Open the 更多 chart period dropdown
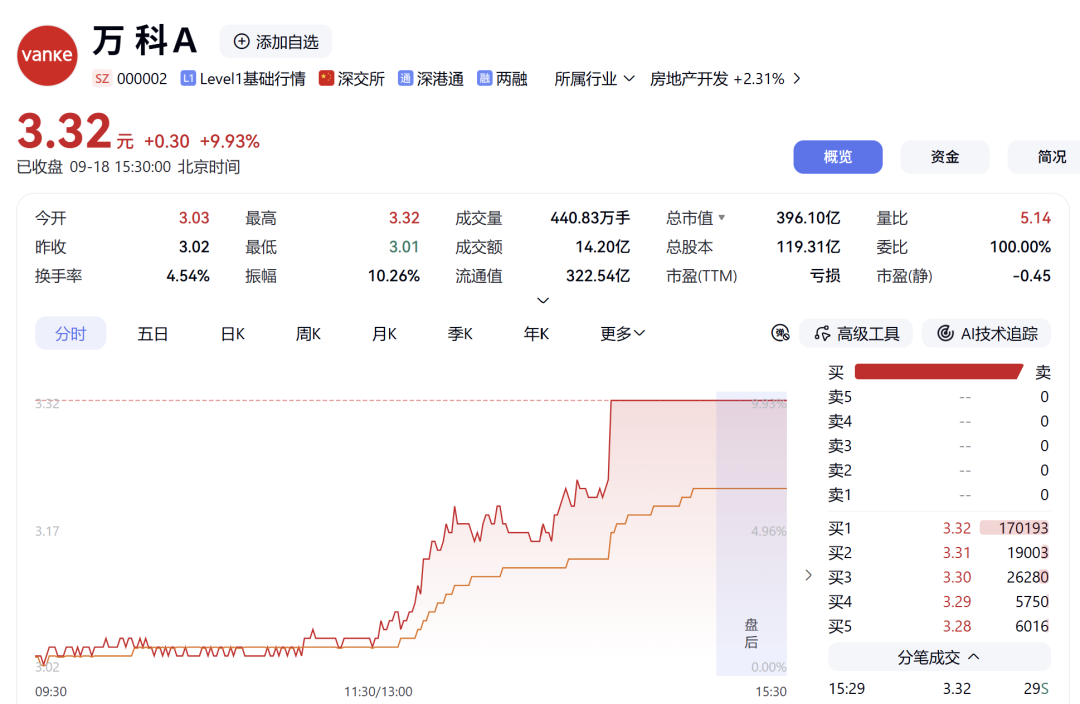The width and height of the screenshot is (1080, 704). click(622, 333)
